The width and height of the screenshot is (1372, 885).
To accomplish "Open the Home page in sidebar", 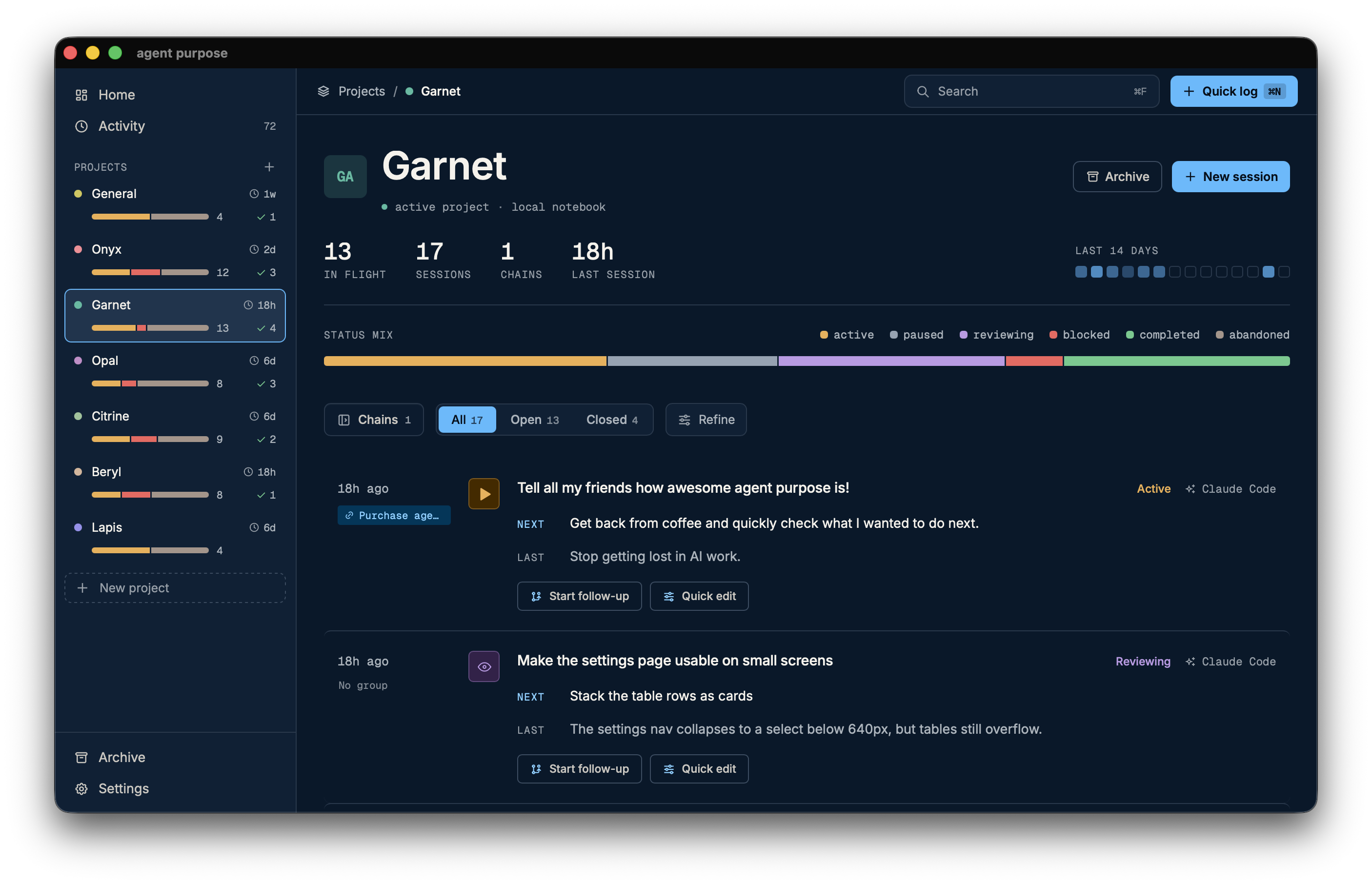I will [175, 94].
